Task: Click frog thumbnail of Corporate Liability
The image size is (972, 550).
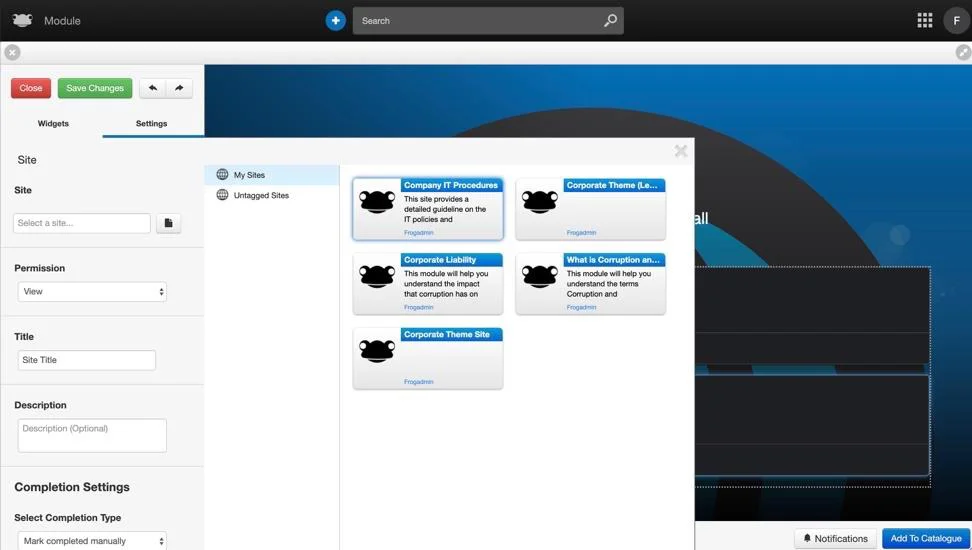Action: [377, 276]
